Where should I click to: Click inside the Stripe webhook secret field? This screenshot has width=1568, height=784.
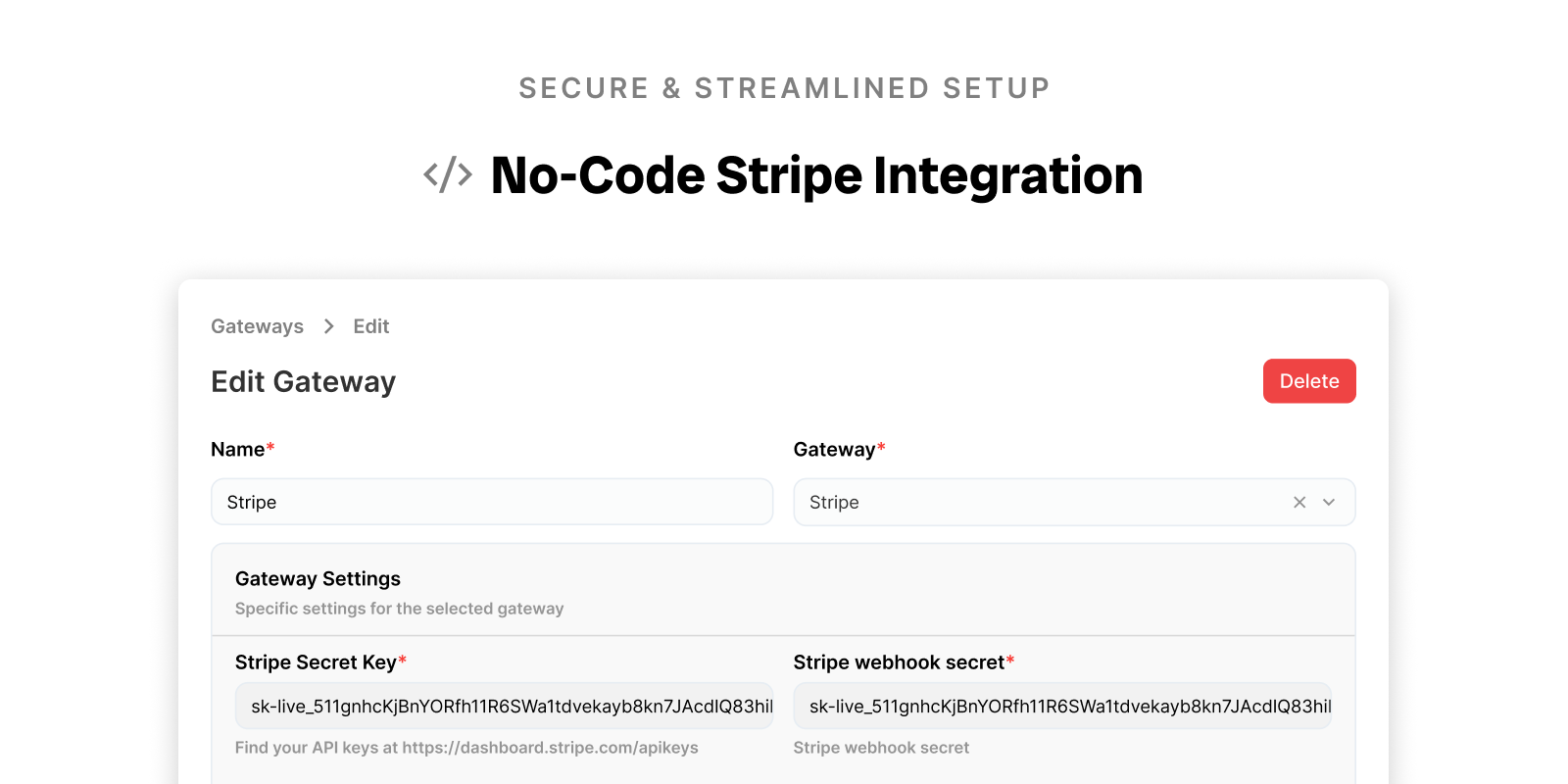pos(1061,706)
